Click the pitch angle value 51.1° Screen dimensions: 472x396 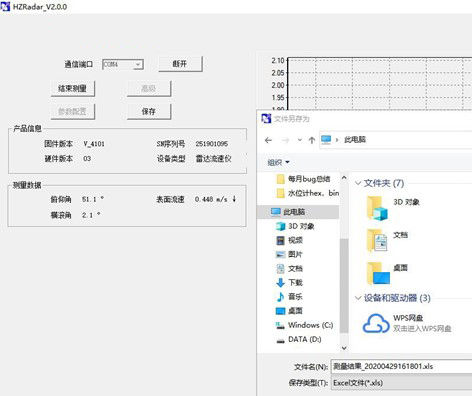(x=93, y=199)
